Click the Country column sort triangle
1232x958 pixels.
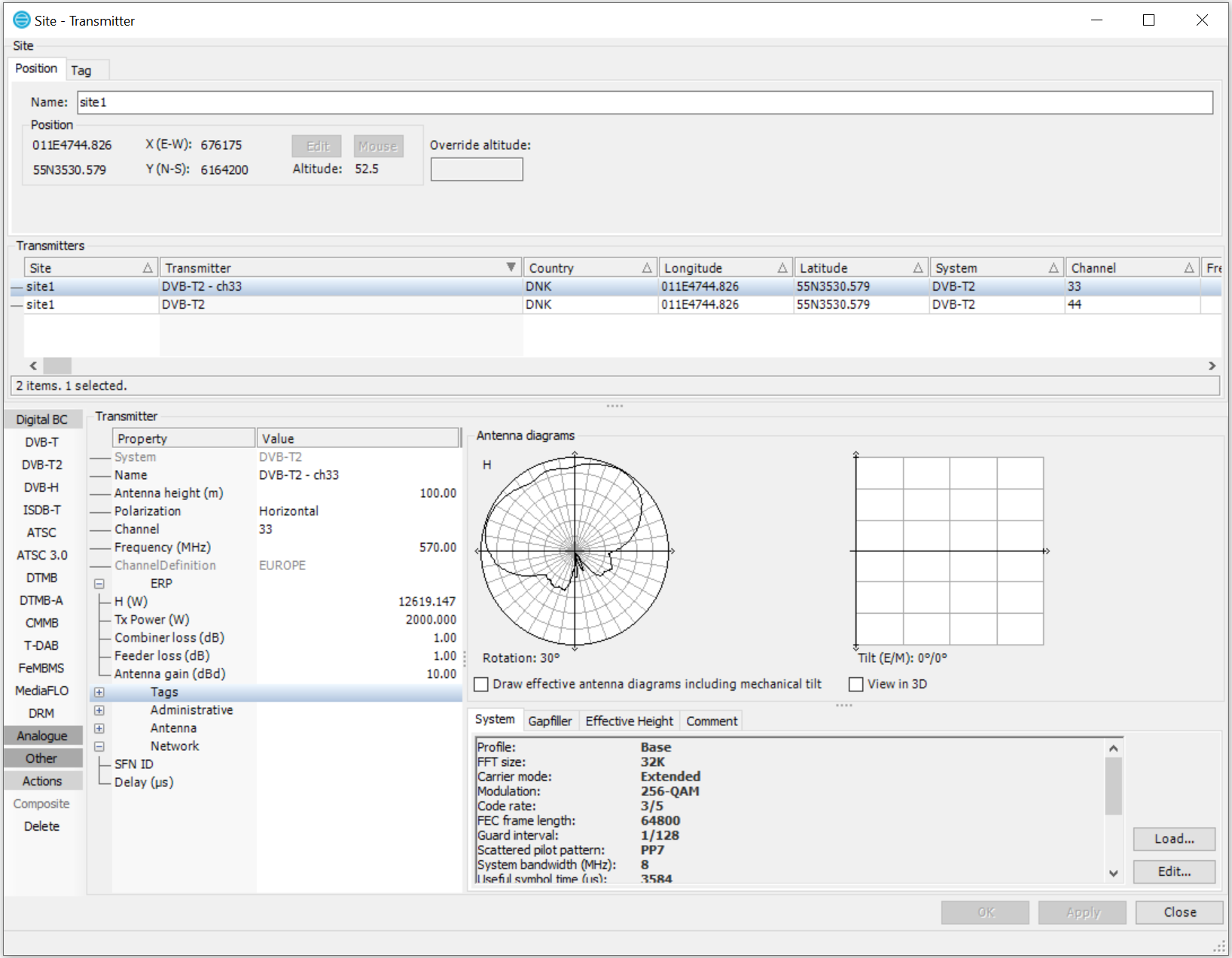click(647, 268)
